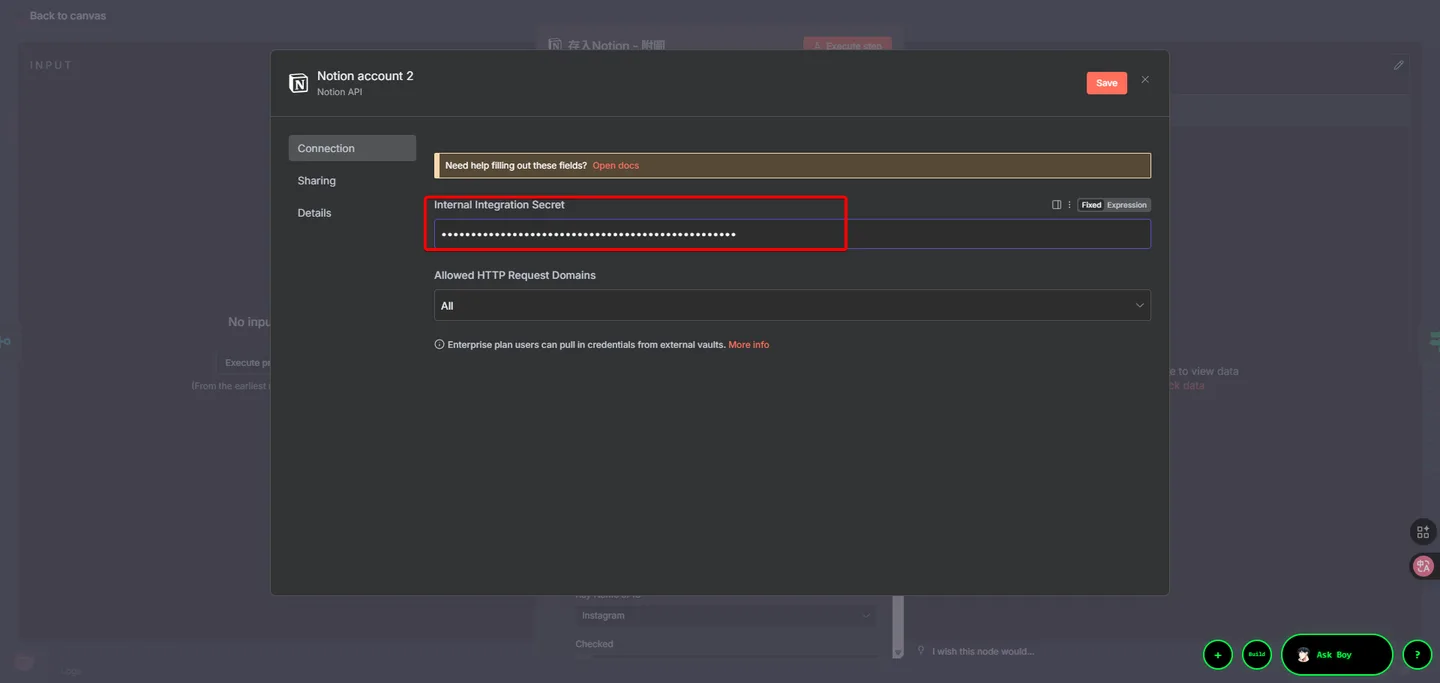Open the three-dot options menu for secret field
The image size is (1440, 683).
click(x=1069, y=205)
